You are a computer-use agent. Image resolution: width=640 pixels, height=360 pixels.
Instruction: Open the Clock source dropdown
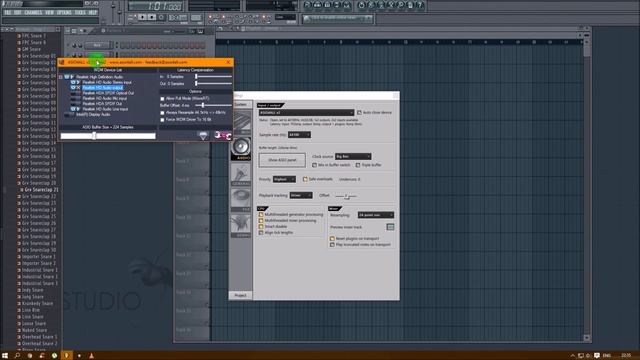(x=353, y=156)
